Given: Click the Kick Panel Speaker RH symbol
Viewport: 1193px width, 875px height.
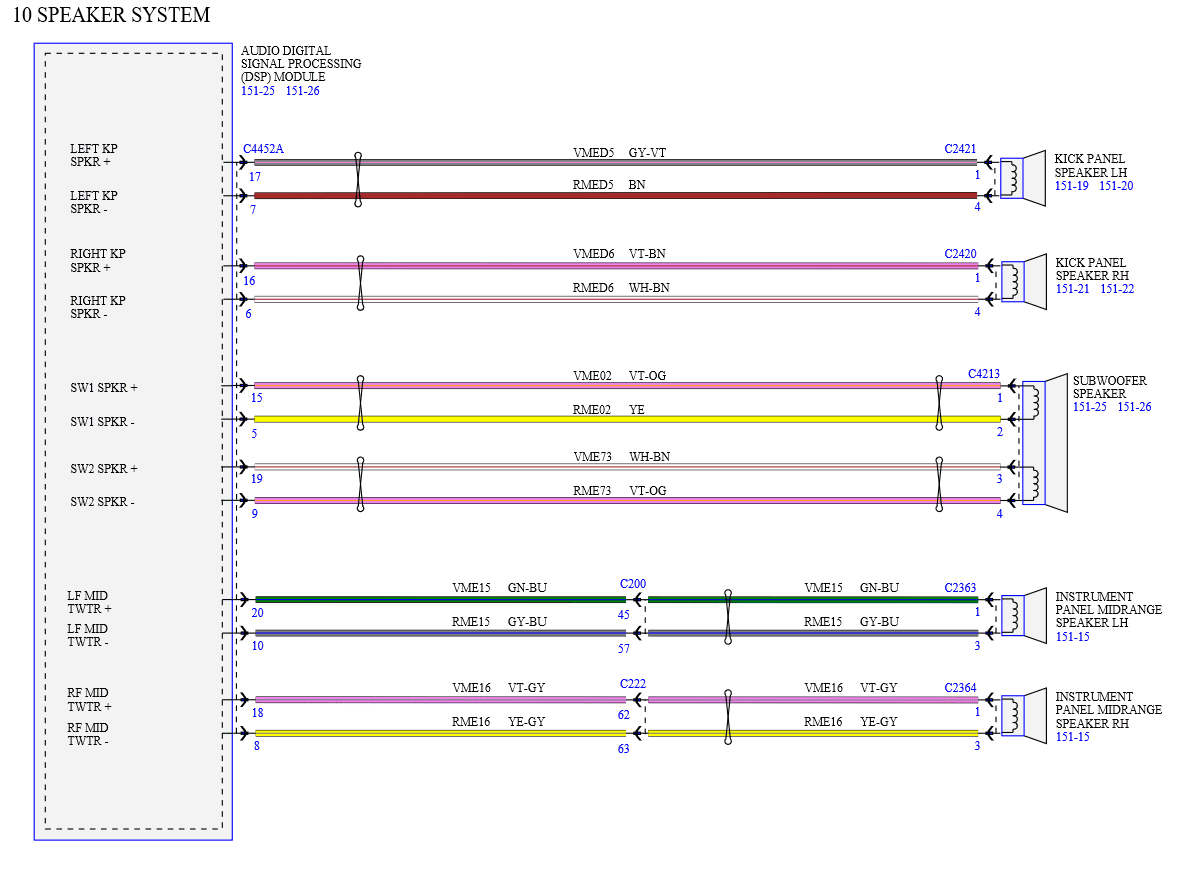Looking at the screenshot, I should 1023,282.
